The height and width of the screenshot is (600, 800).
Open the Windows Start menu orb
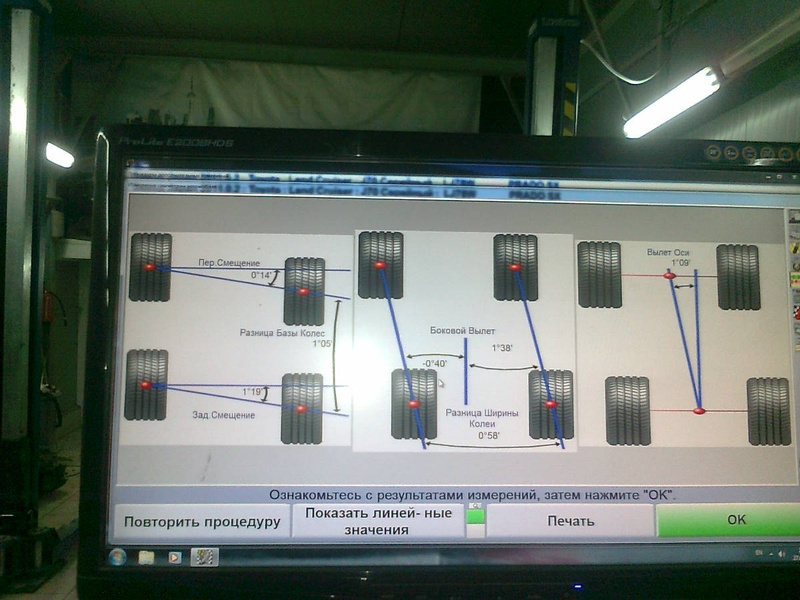(117, 557)
